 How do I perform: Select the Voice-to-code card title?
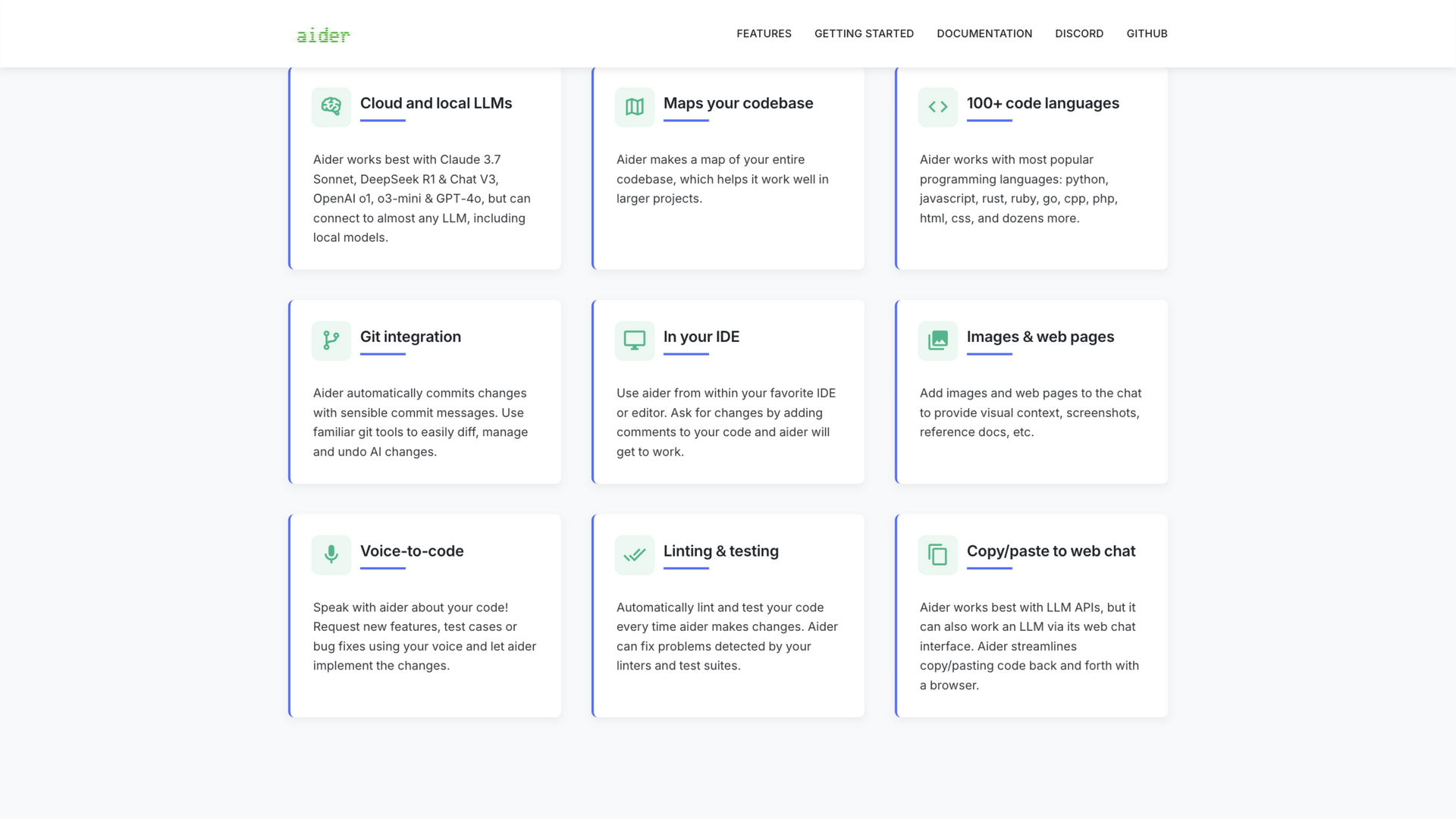(412, 551)
